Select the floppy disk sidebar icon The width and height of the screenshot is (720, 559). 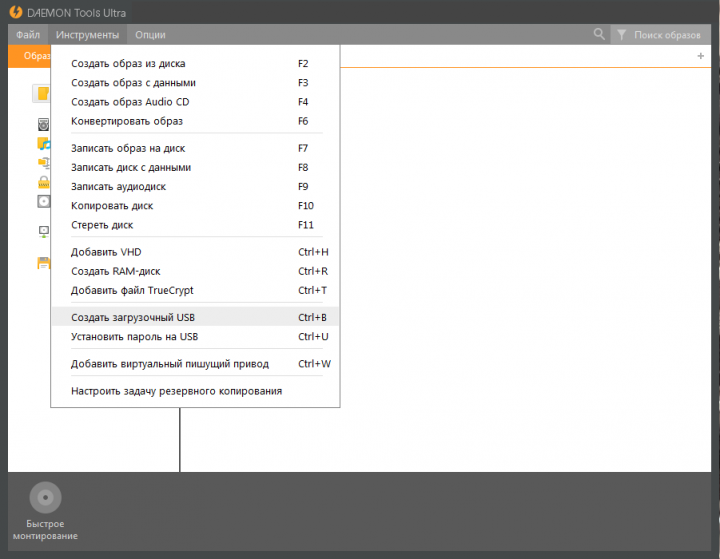[x=44, y=263]
